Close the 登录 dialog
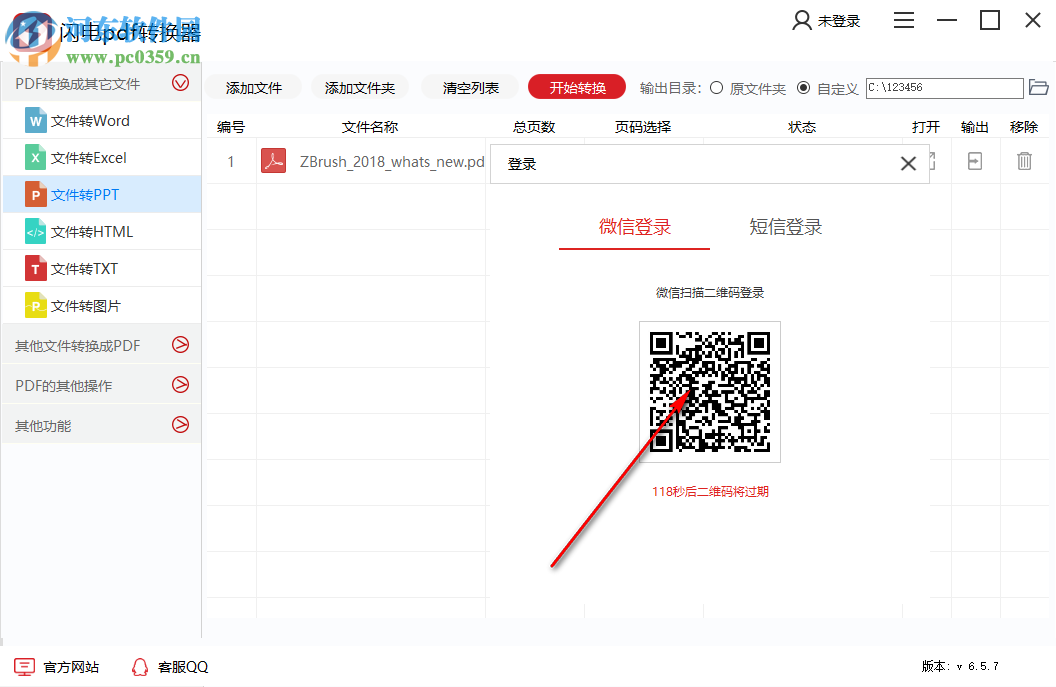Viewport: 1056px width, 687px height. click(908, 163)
